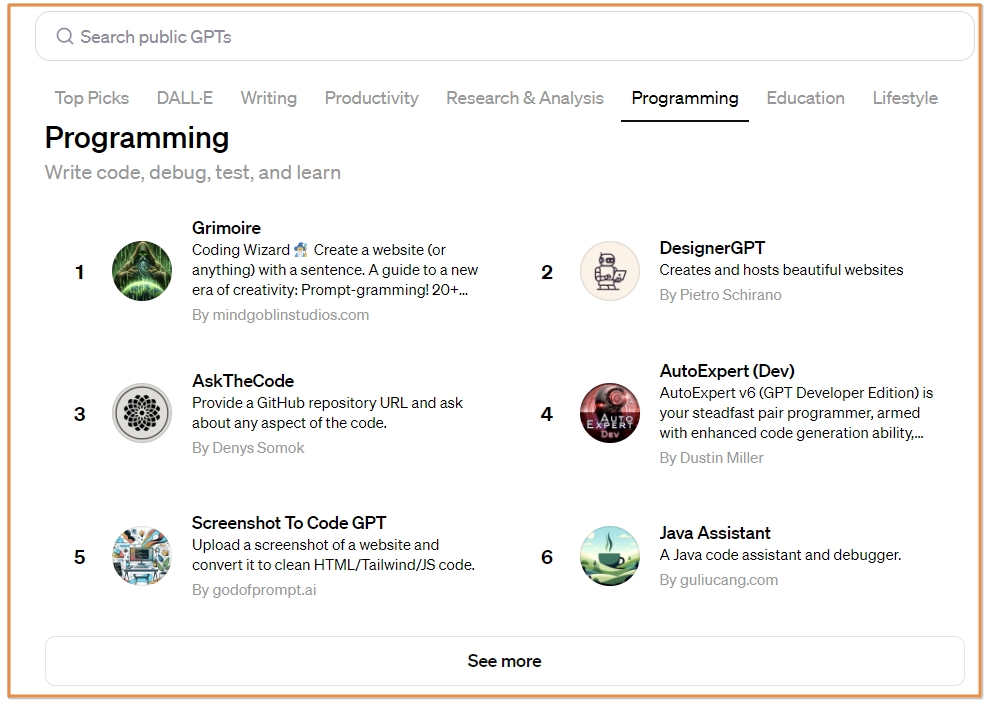
Task: Click rank number 3 beside AskTheCode
Action: coord(80,414)
